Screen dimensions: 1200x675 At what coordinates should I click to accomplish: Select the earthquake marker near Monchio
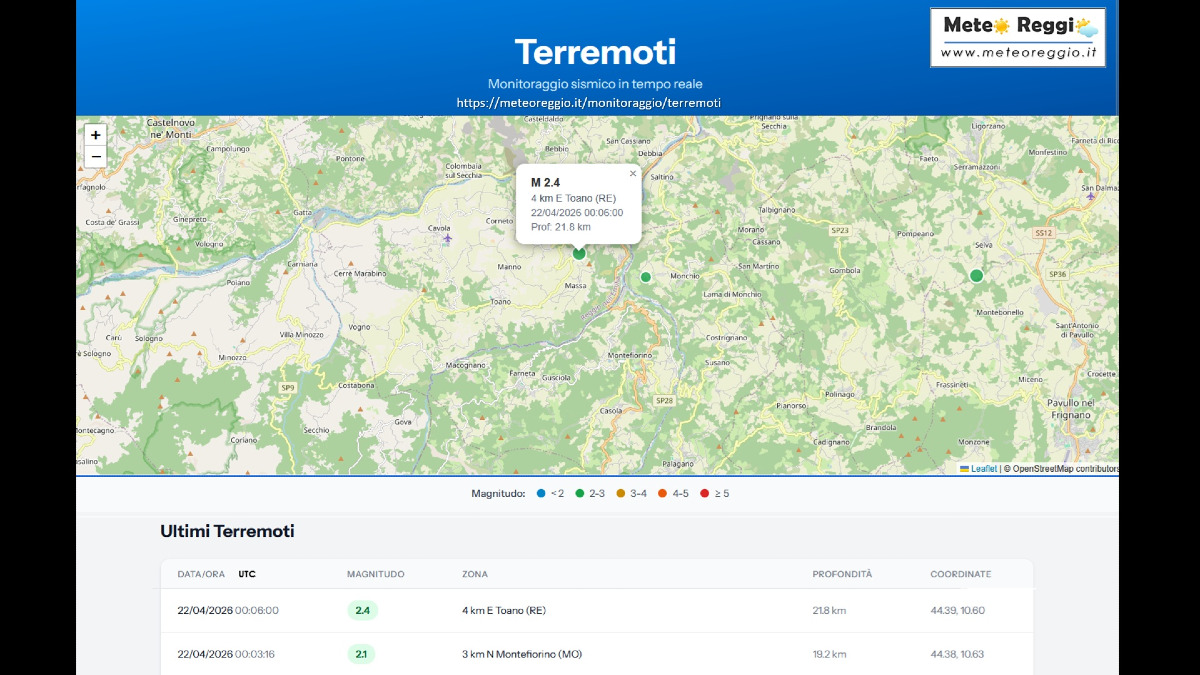coord(646,277)
